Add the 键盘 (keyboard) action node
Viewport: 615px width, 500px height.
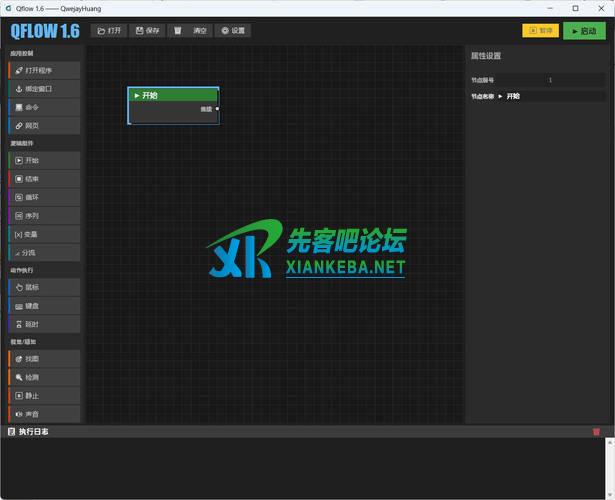[x=44, y=305]
